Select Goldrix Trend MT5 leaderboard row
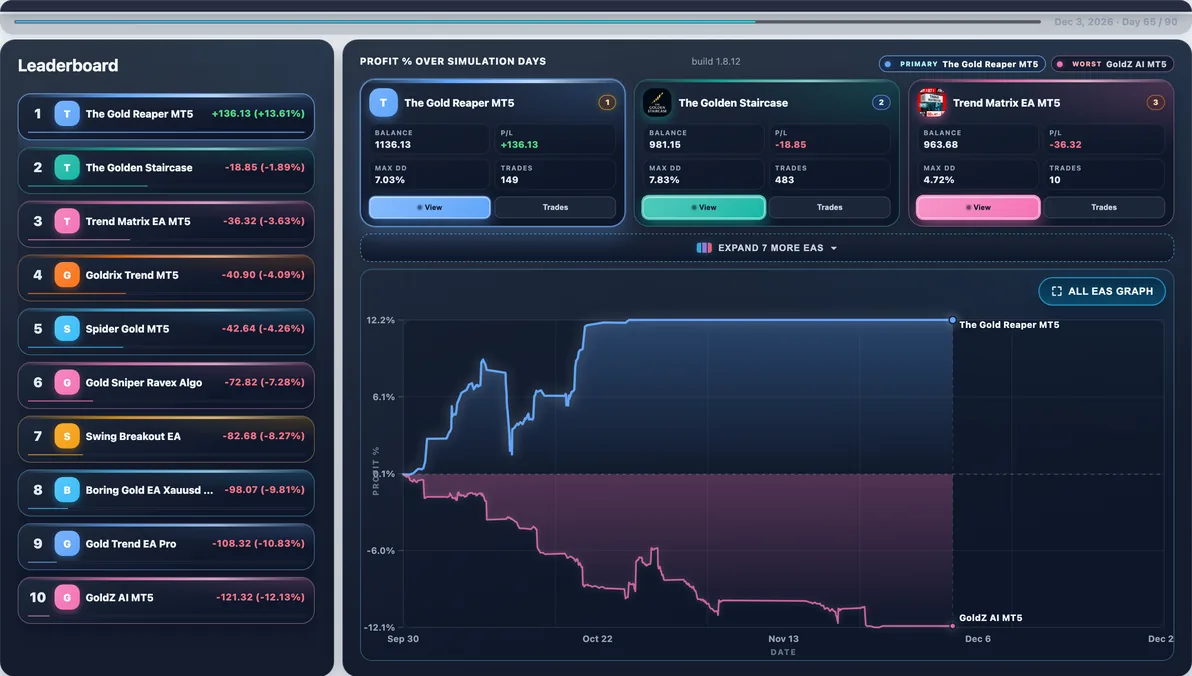 click(x=166, y=278)
